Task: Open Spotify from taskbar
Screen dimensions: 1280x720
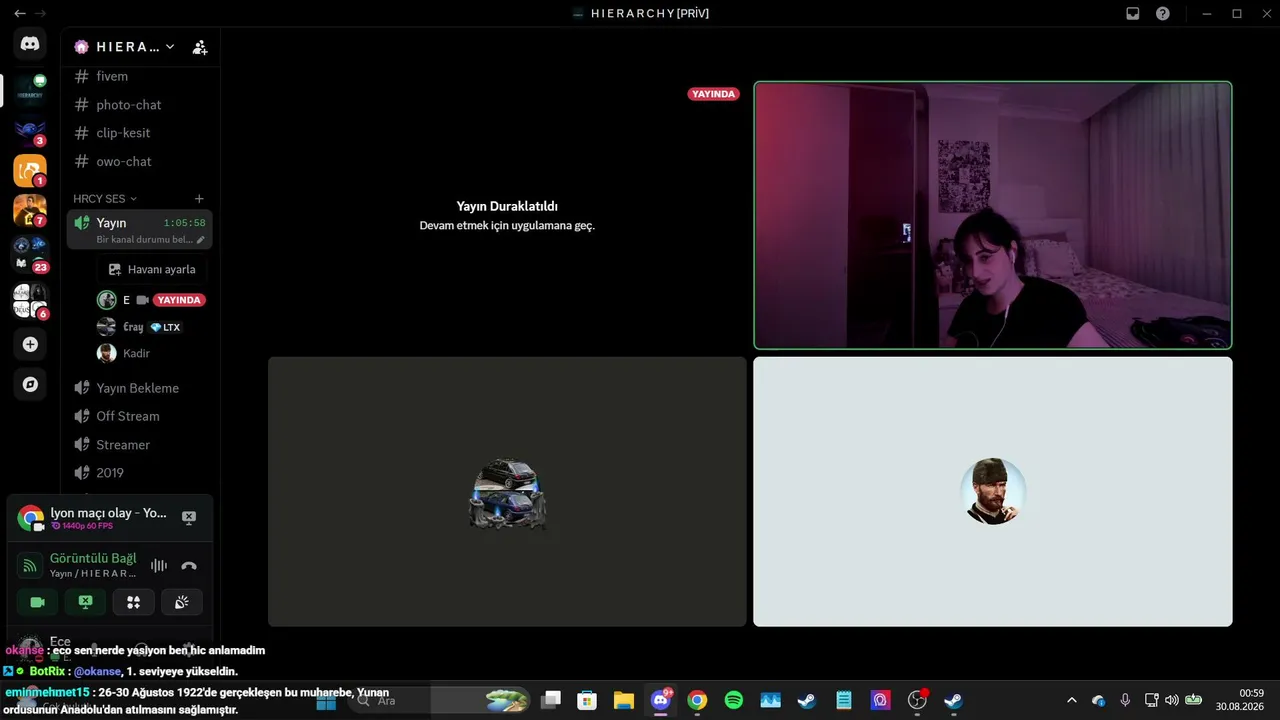Action: coord(734,701)
